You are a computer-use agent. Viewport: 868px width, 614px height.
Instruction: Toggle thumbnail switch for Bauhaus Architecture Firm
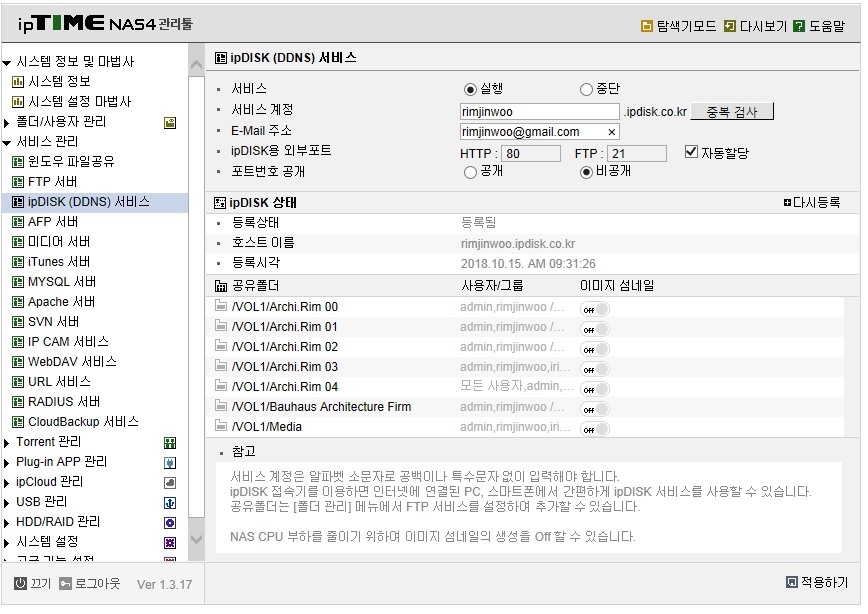coord(595,409)
